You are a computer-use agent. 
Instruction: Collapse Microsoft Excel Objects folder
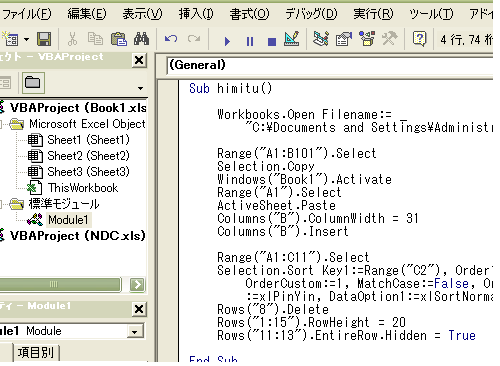[1, 124]
